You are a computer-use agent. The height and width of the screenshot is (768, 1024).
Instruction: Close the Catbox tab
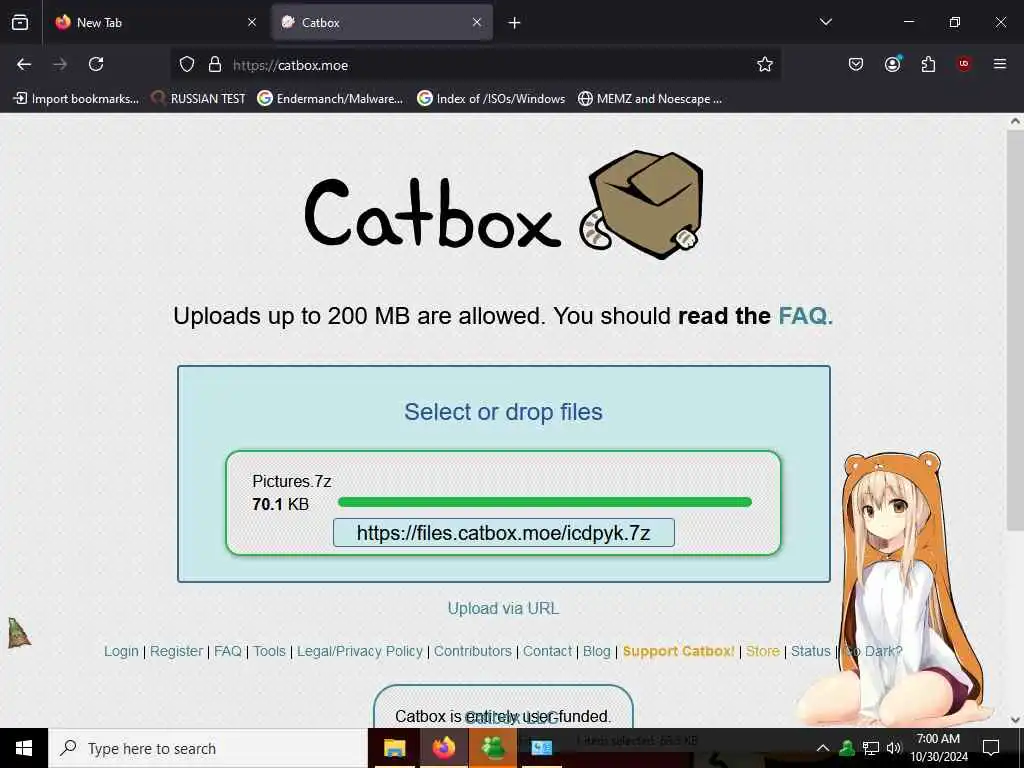coord(477,22)
